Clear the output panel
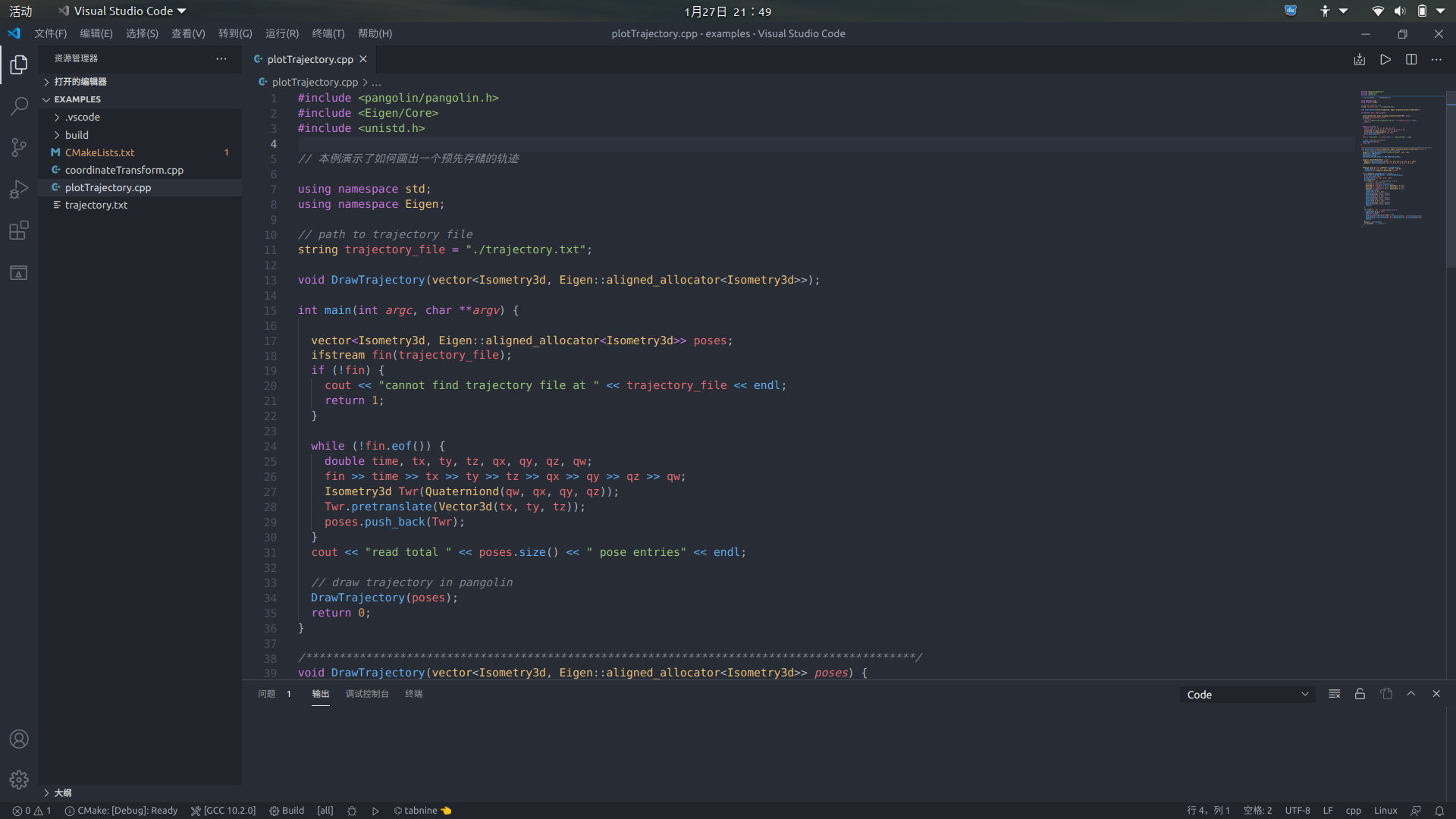 [x=1335, y=694]
